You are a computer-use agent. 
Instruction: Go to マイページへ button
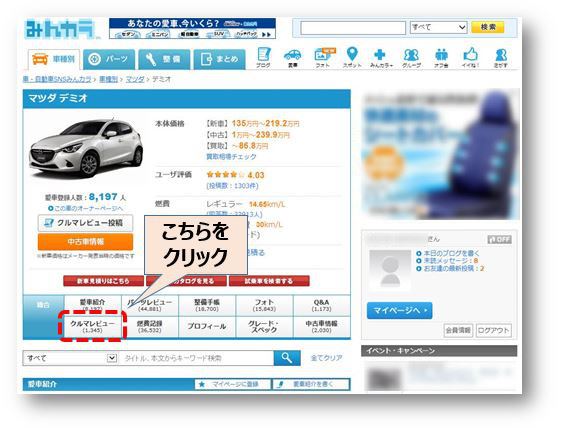click(x=399, y=310)
